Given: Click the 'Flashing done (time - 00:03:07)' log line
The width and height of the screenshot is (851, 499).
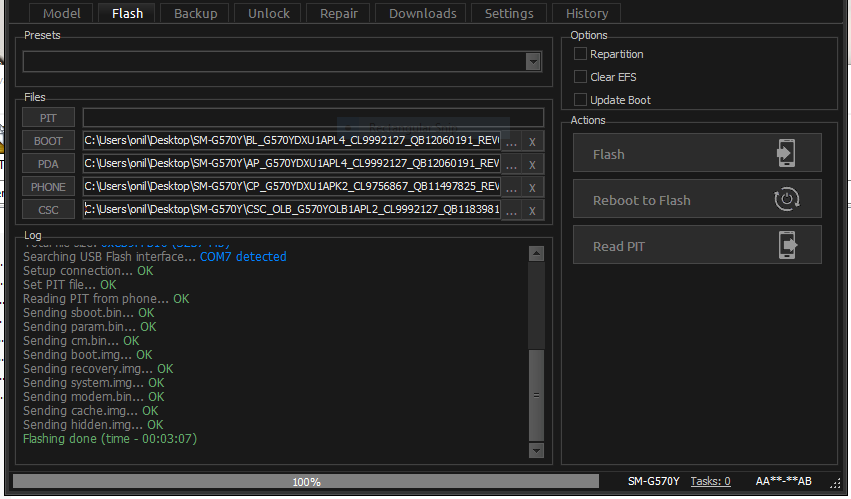Looking at the screenshot, I should [110, 439].
